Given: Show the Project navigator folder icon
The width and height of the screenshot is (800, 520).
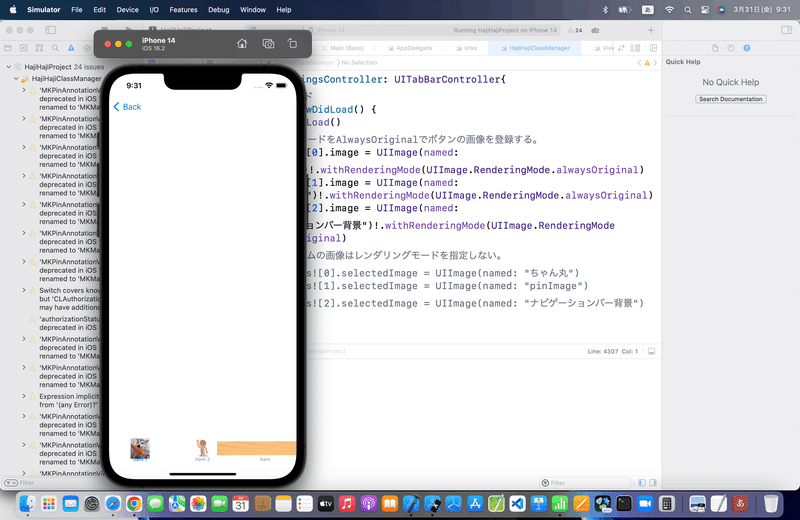Looking at the screenshot, I should (x=8, y=48).
